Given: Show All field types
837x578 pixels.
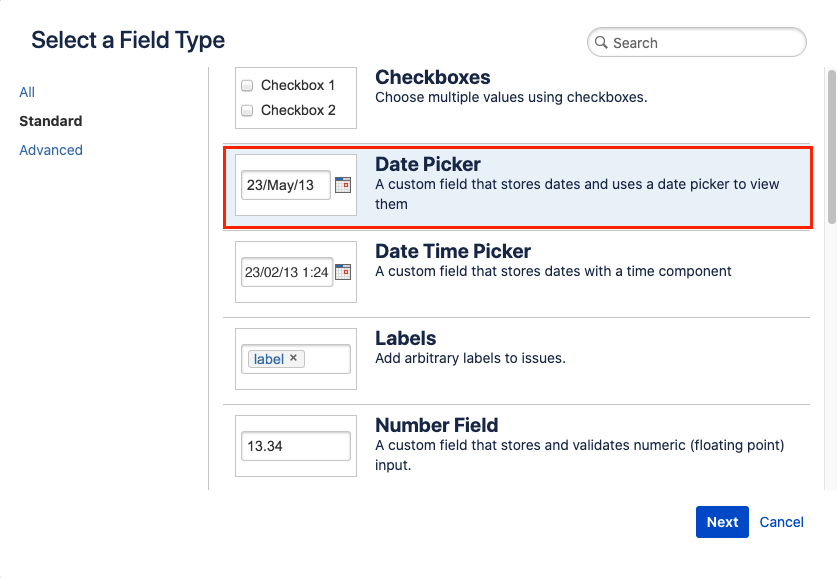Looking at the screenshot, I should [x=27, y=92].
